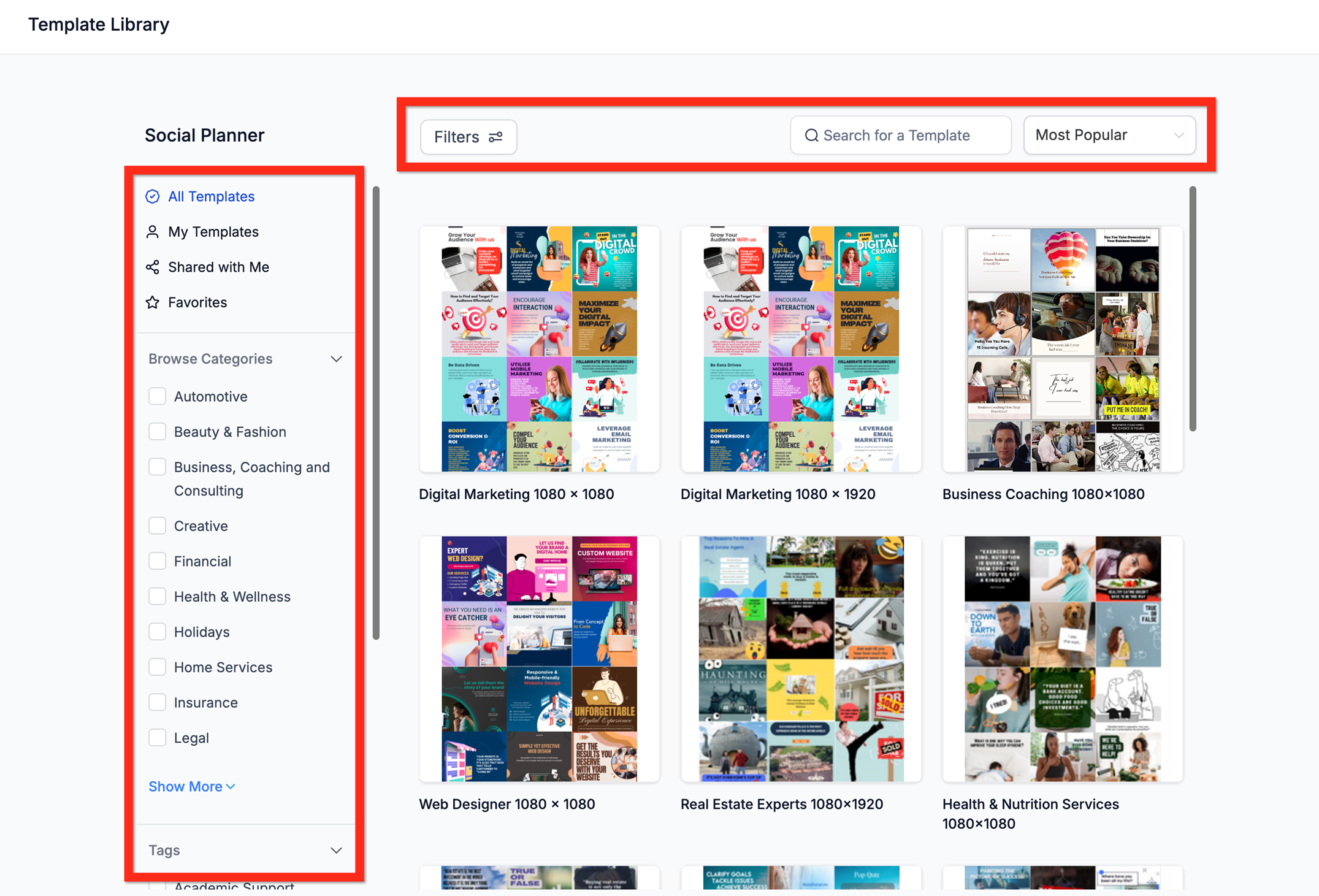Click the My Templates person icon
Screen dimensions: 1319x896
[x=152, y=232]
